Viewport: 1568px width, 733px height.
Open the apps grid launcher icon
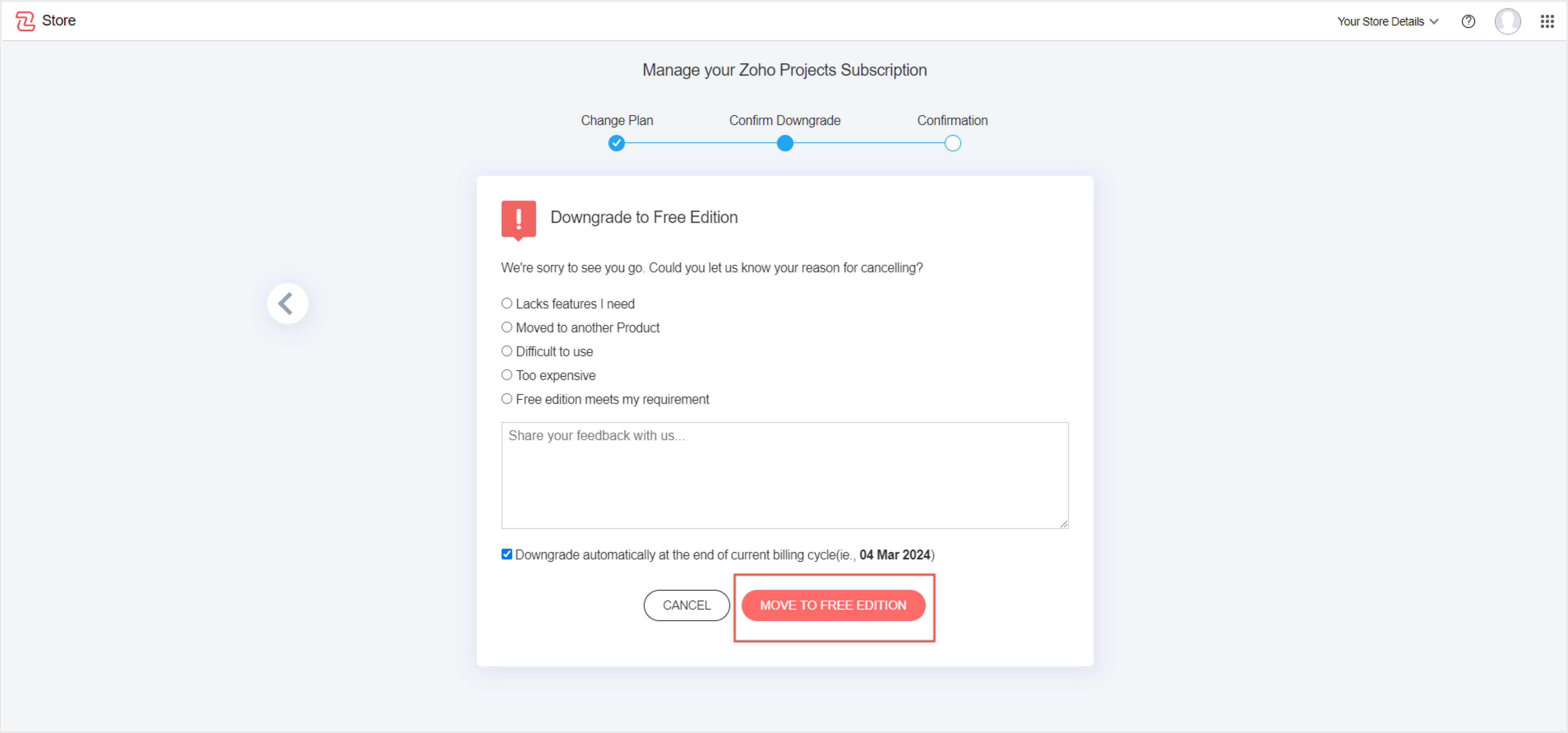coord(1547,21)
